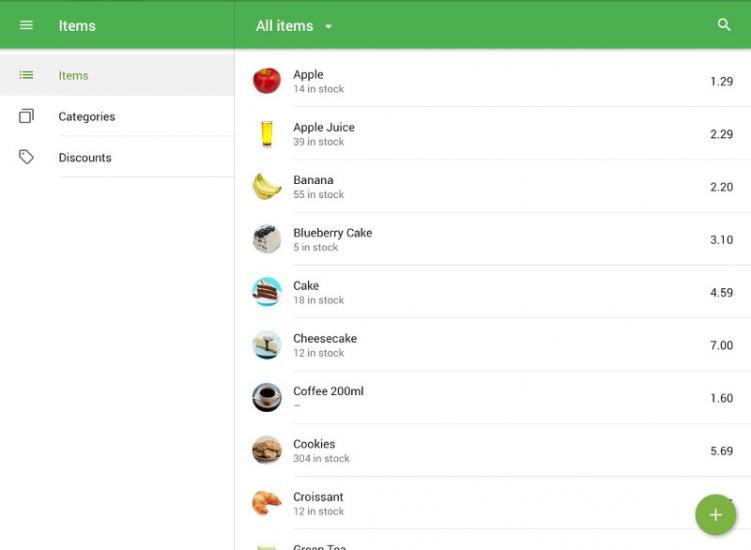The height and width of the screenshot is (550, 751).
Task: Click the Apple Juice glass thumbnail
Action: coord(267,134)
